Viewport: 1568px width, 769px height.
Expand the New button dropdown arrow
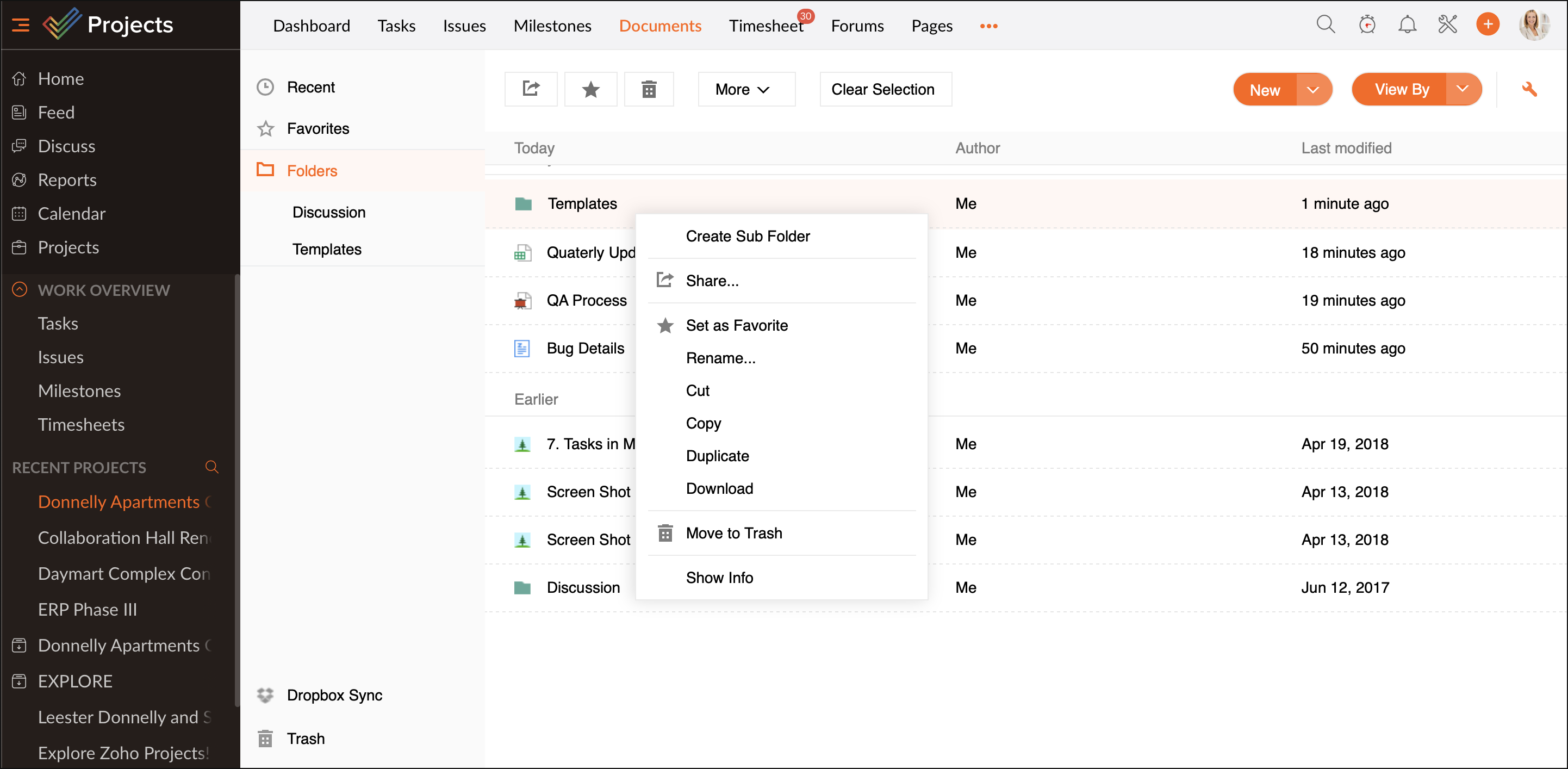(1313, 90)
